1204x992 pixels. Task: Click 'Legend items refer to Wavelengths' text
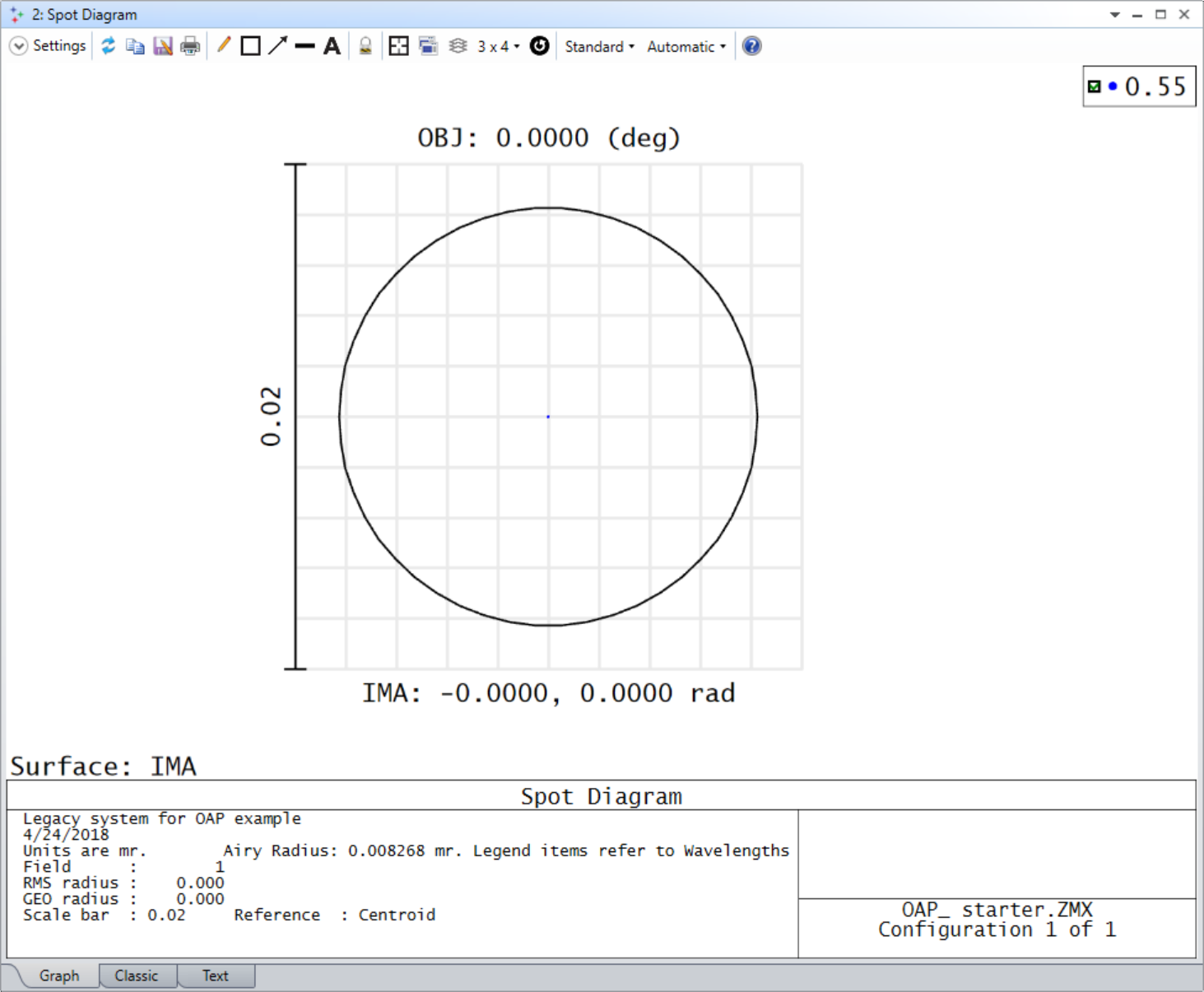pos(631,850)
